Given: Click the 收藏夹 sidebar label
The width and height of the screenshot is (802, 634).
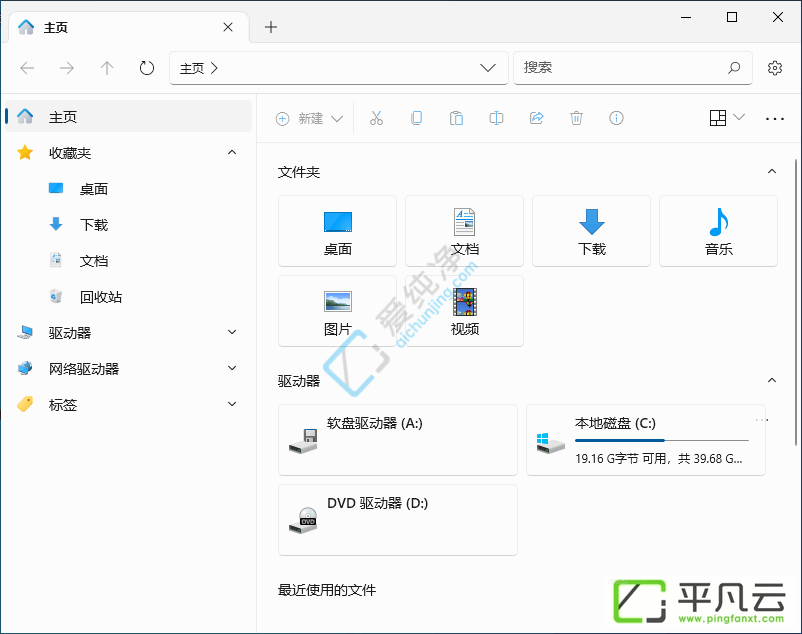Looking at the screenshot, I should click(x=70, y=153).
